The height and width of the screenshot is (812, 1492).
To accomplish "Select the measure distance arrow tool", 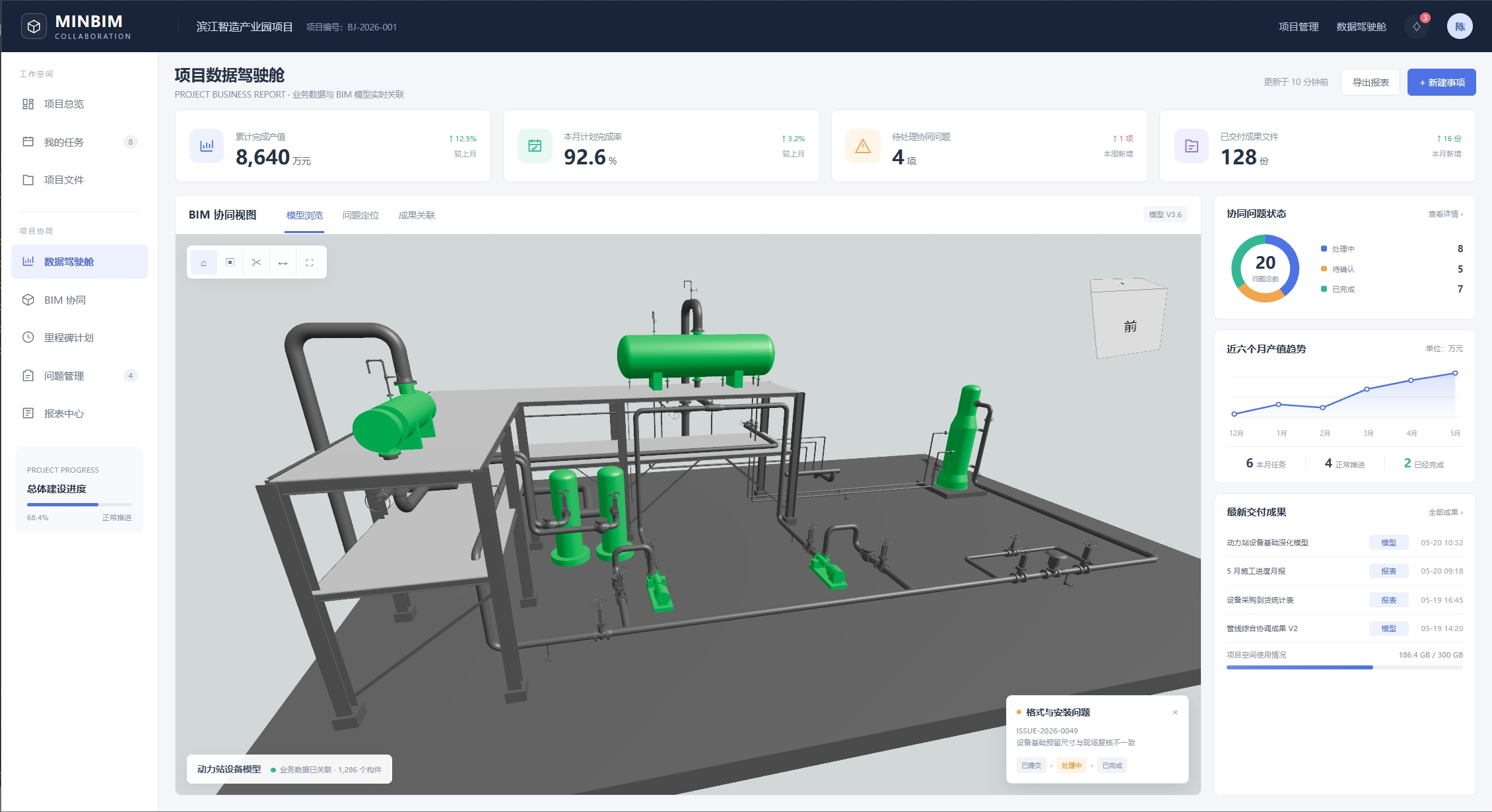I will tap(283, 263).
